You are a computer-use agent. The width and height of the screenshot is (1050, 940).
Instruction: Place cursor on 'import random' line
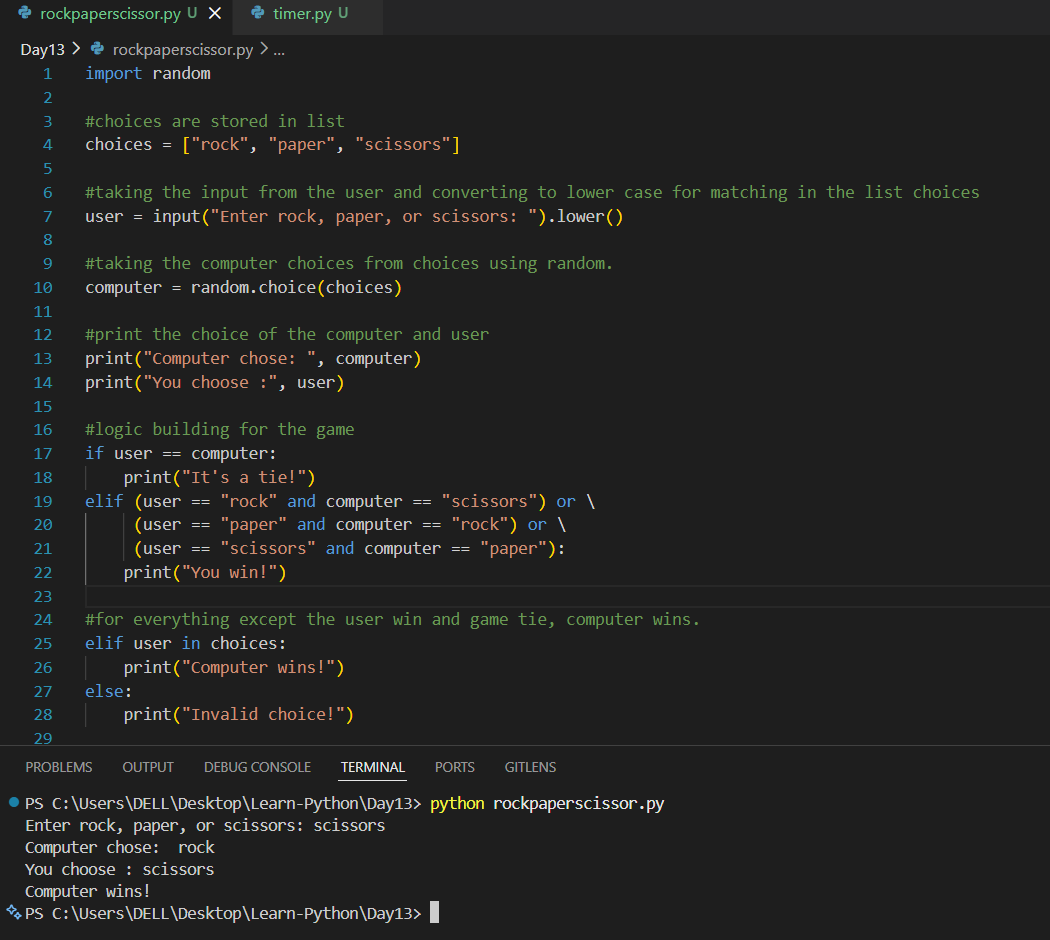[x=148, y=74]
